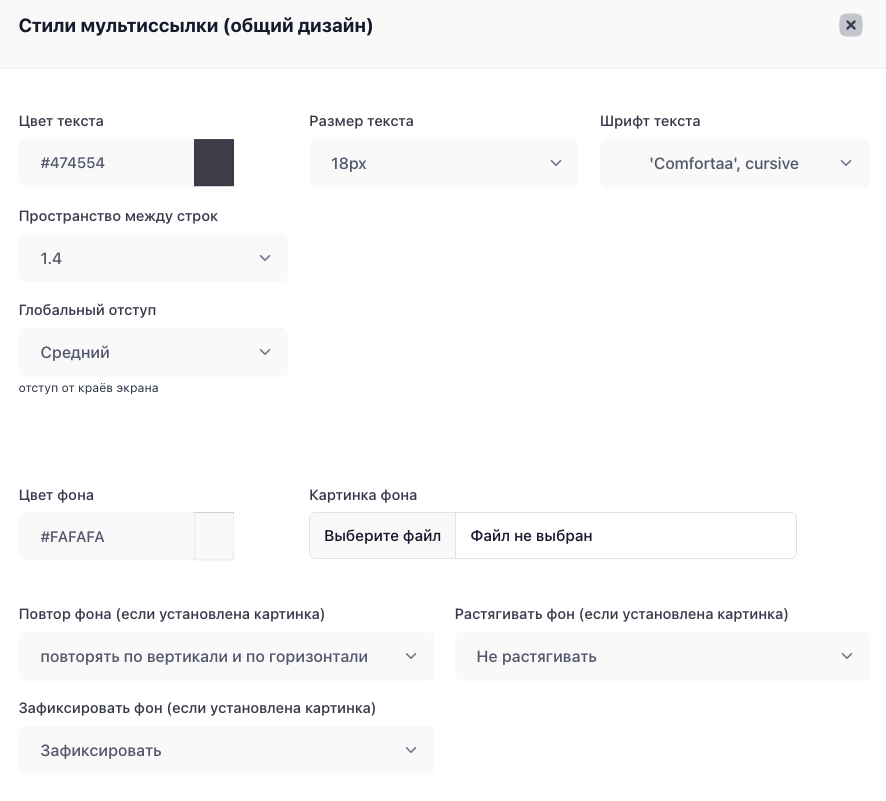Click the Файл не выбран field
The image size is (886, 801).
pyautogui.click(x=626, y=536)
